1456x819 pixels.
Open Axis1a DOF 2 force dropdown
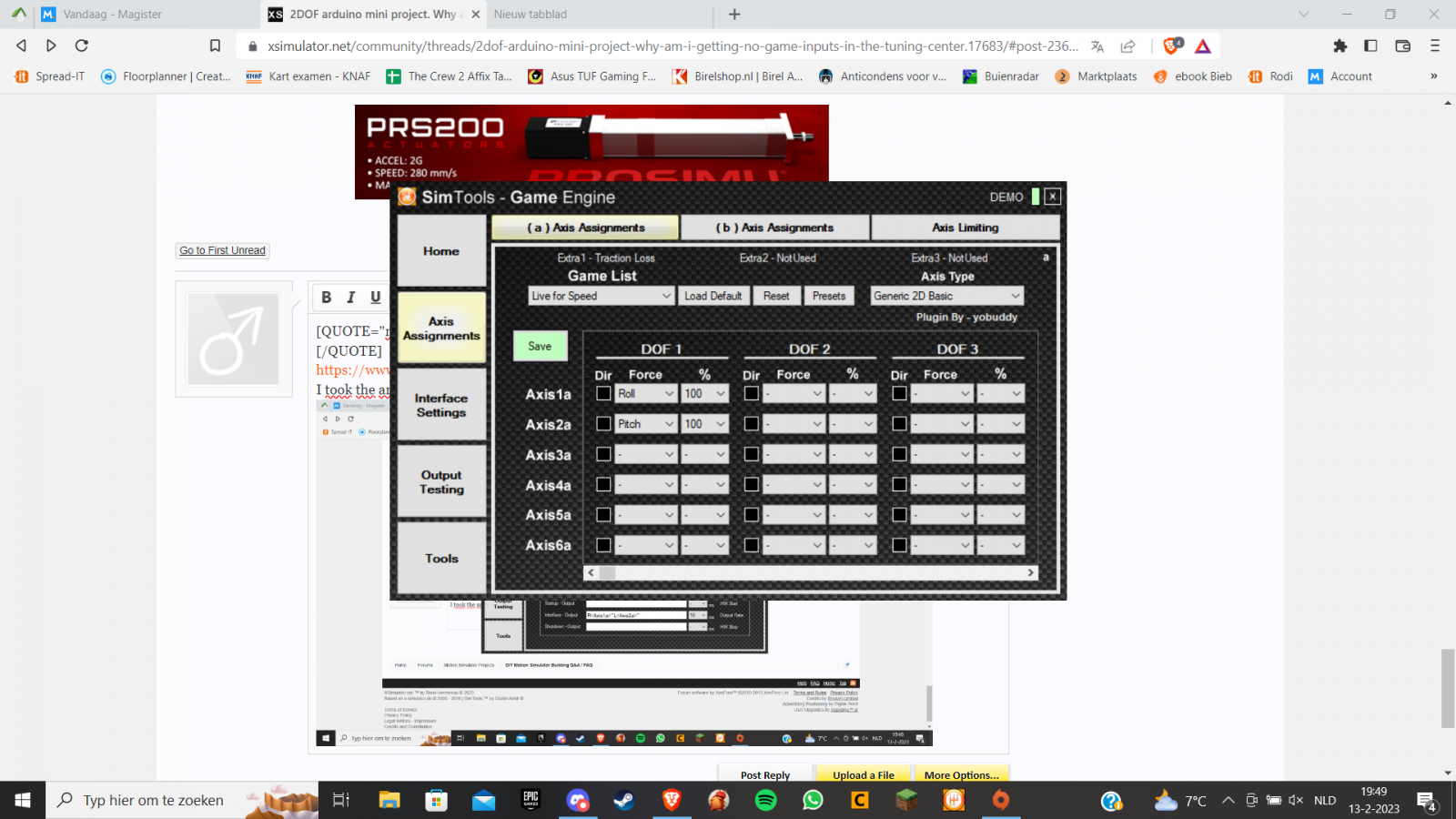[x=794, y=393]
